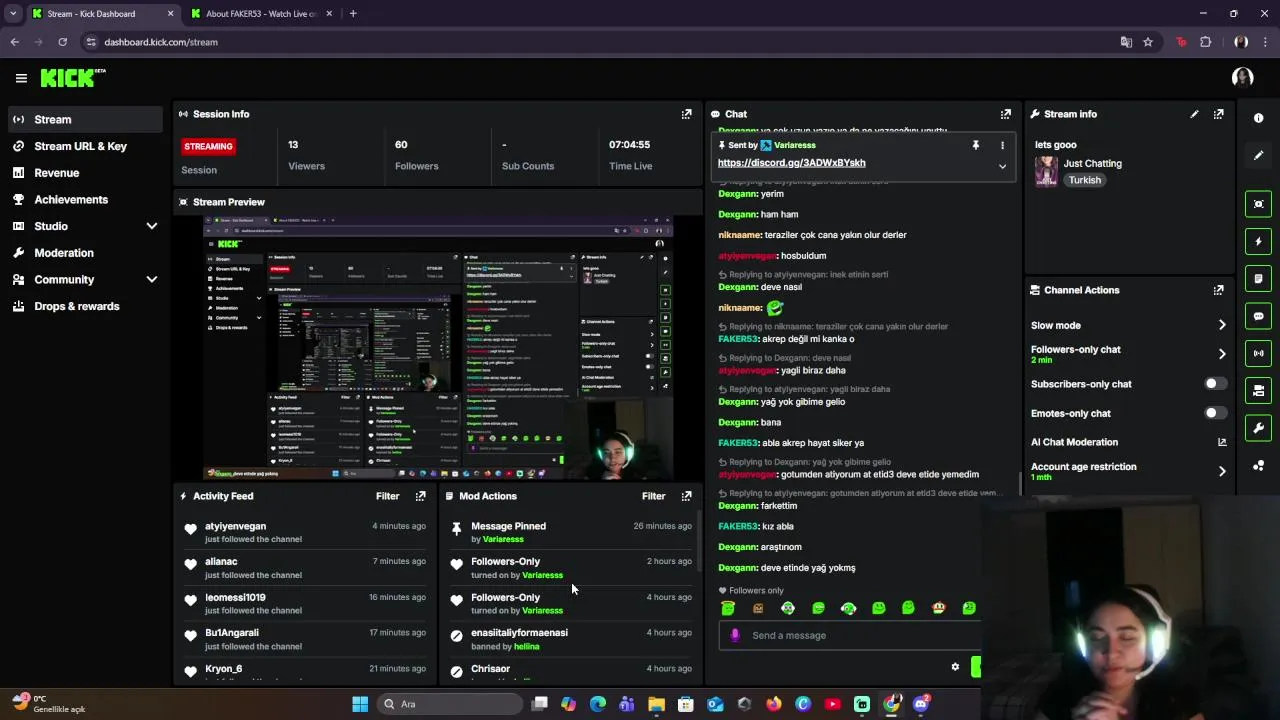
Task: Click the browser address bar
Action: (x=600, y=42)
